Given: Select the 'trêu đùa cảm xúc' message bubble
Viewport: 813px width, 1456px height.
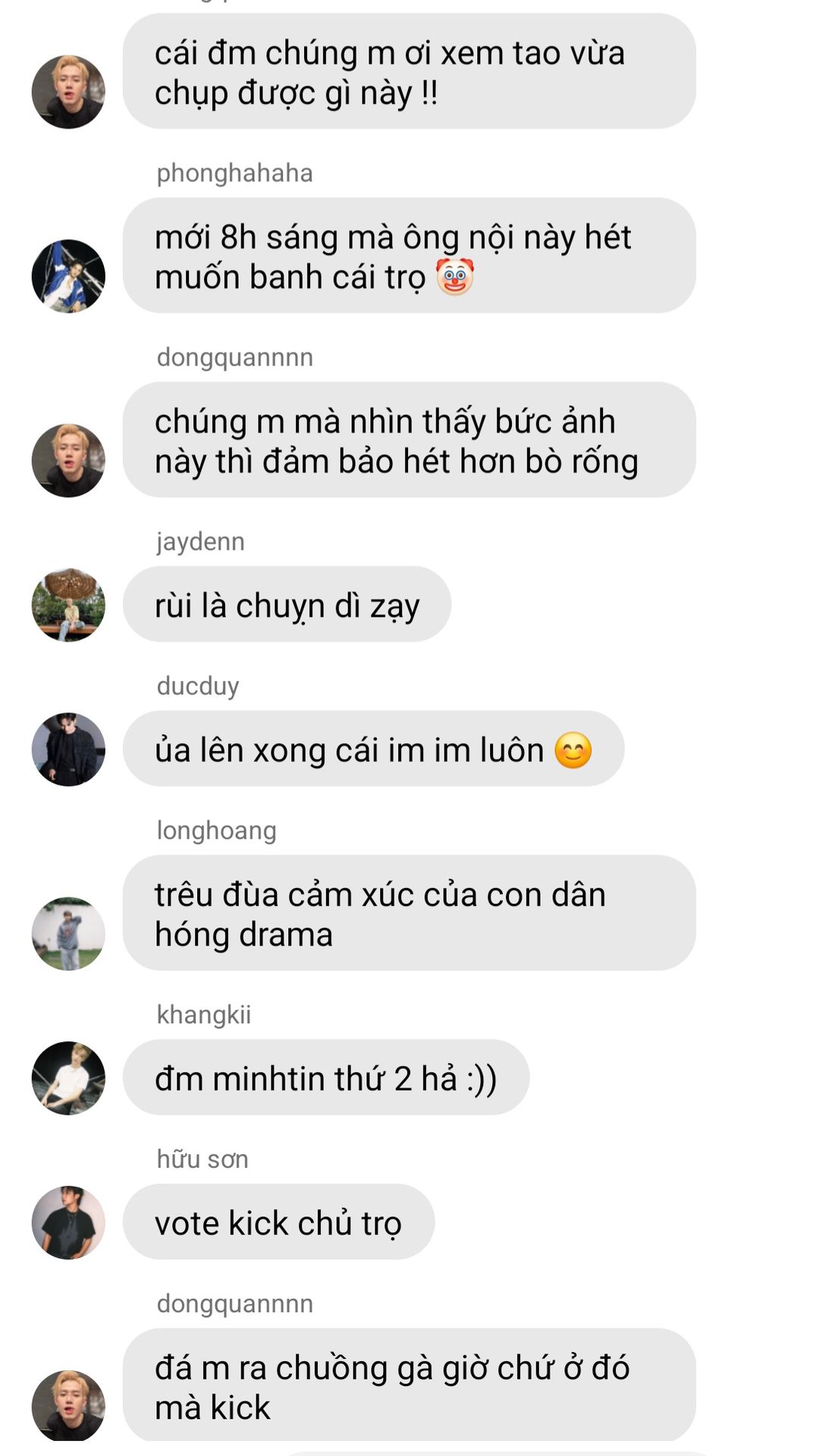Looking at the screenshot, I should pos(410,913).
